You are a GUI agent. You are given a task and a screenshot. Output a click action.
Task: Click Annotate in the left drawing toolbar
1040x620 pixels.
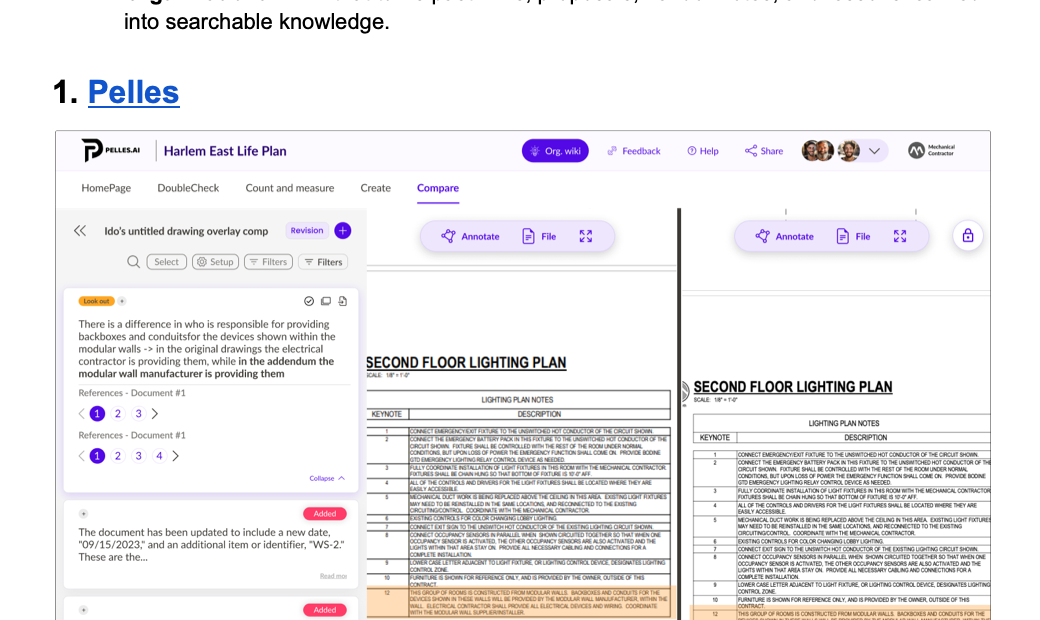(470, 237)
